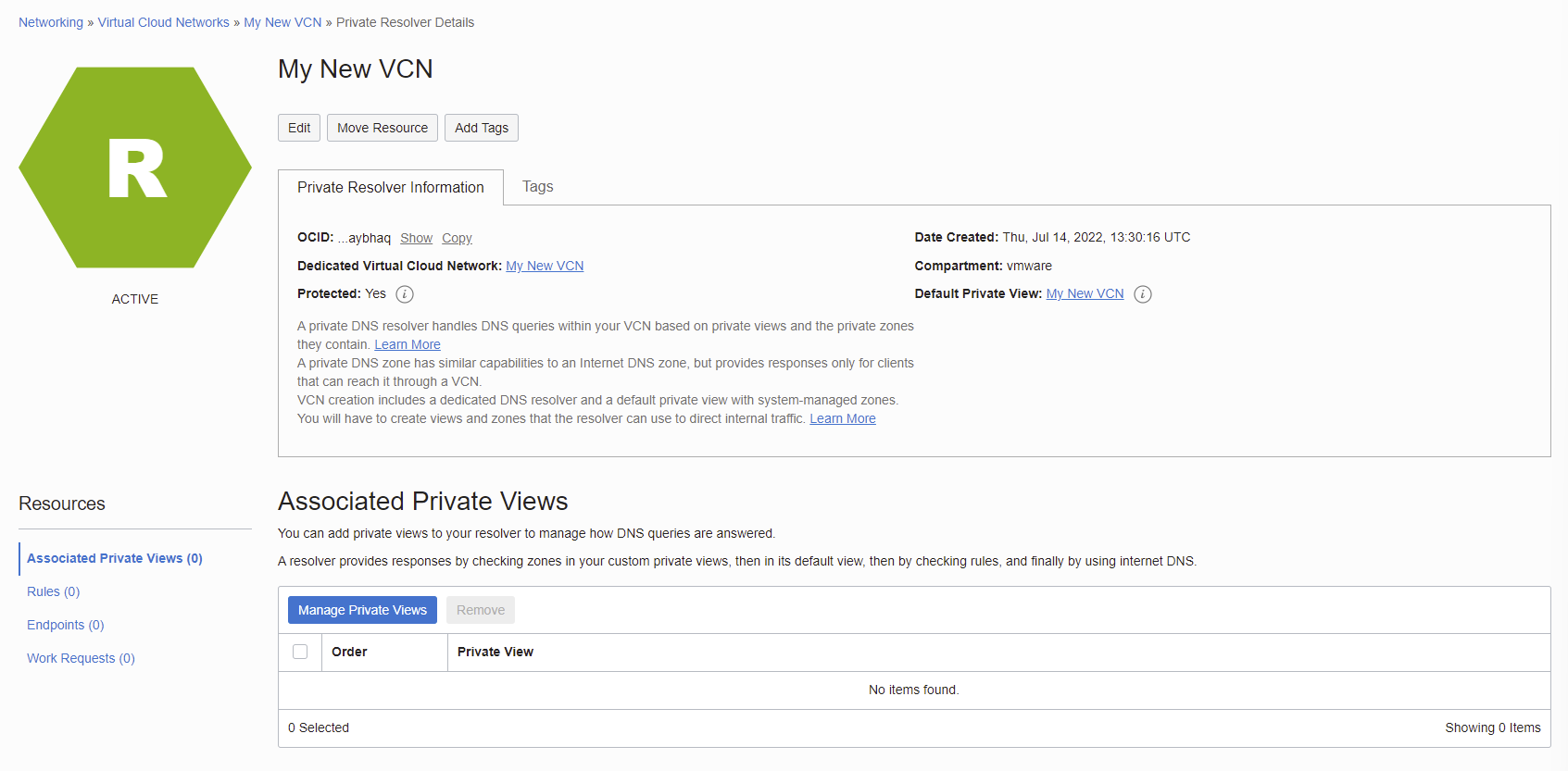
Task: Click info icon beside Default Private View
Action: [x=1143, y=294]
